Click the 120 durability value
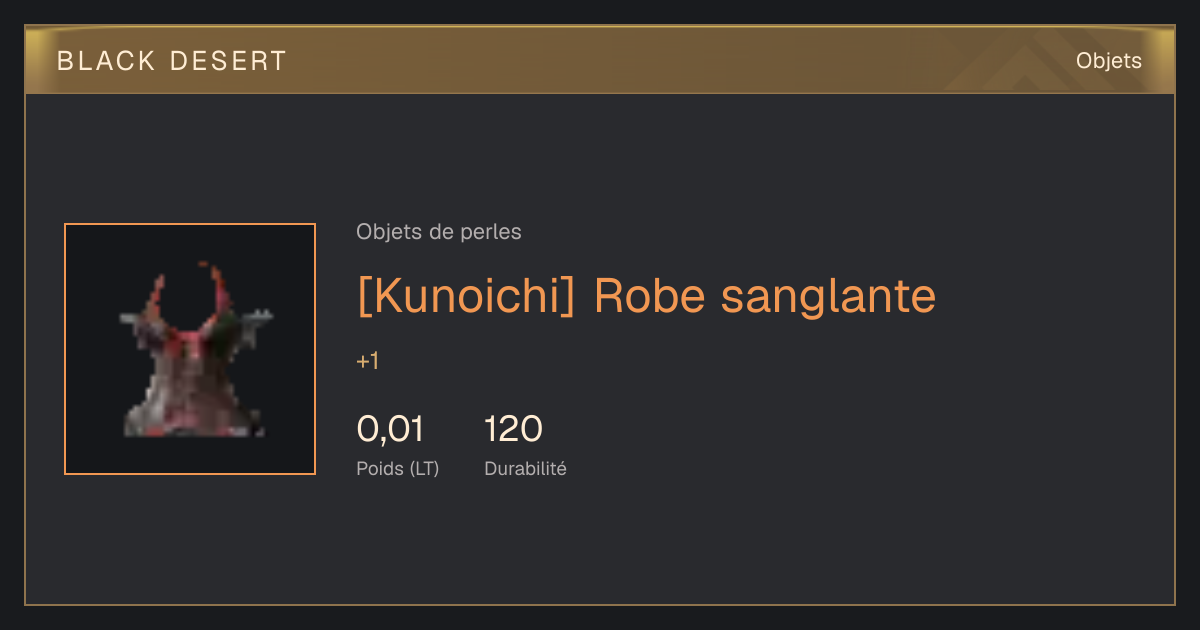The height and width of the screenshot is (630, 1200). [x=513, y=429]
